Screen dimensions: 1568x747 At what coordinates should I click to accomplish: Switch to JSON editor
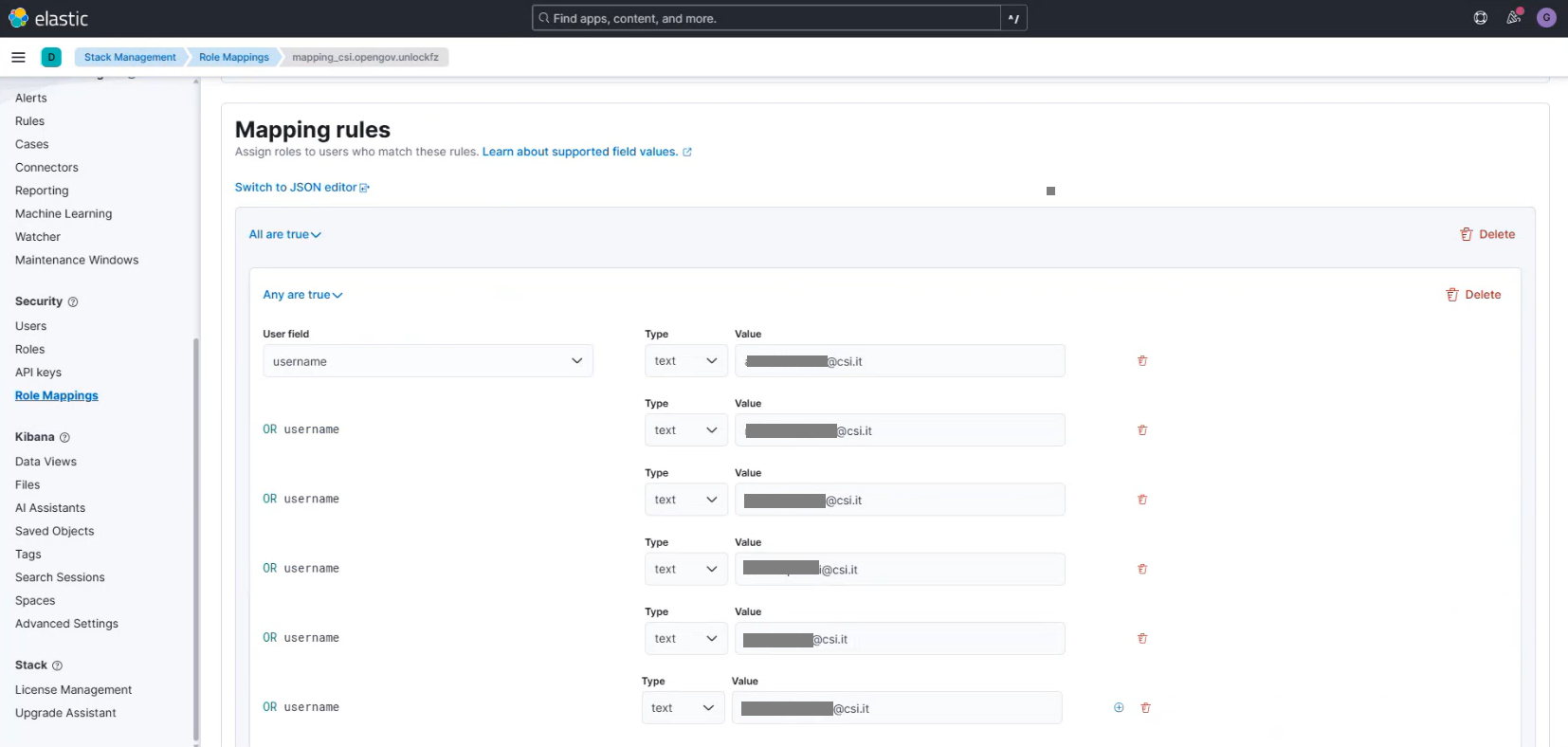click(x=296, y=188)
